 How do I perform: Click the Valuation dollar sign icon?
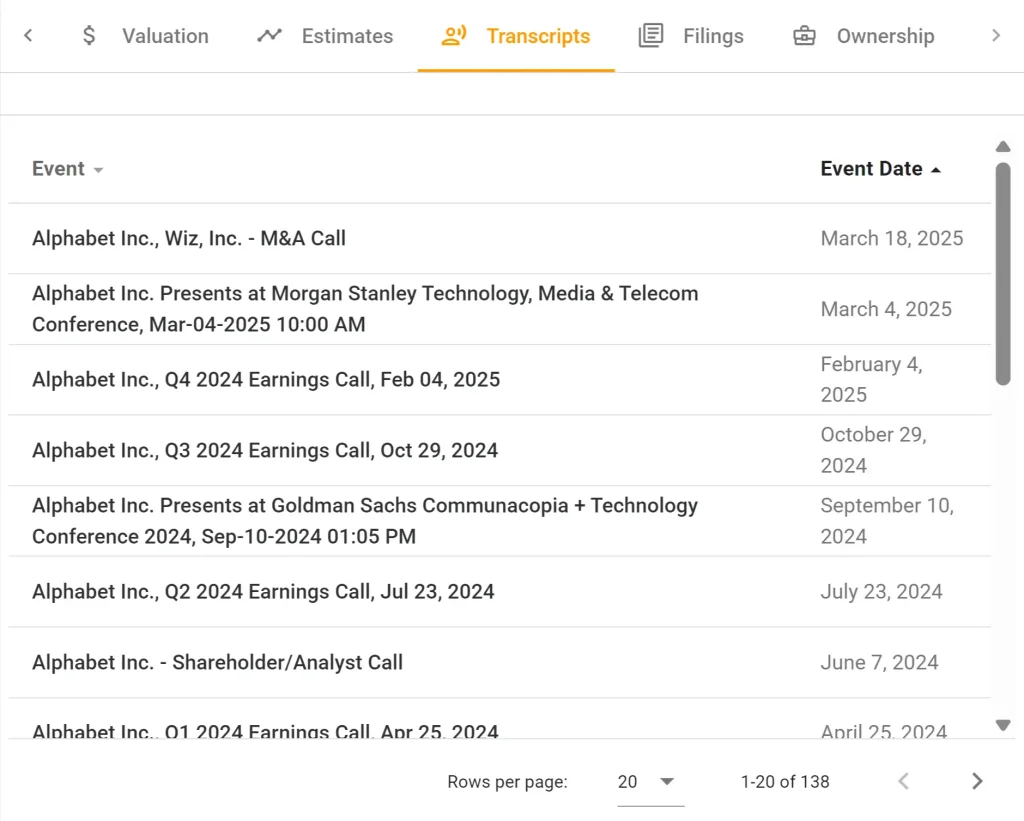(x=89, y=36)
